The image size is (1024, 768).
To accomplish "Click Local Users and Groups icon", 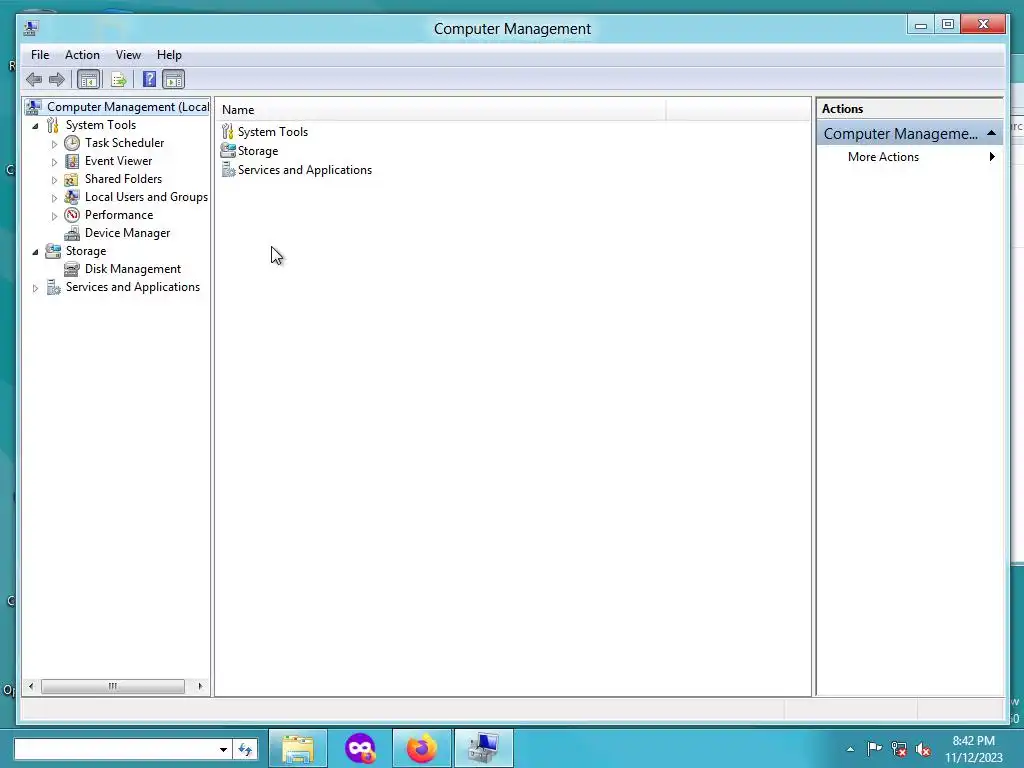I will (72, 197).
